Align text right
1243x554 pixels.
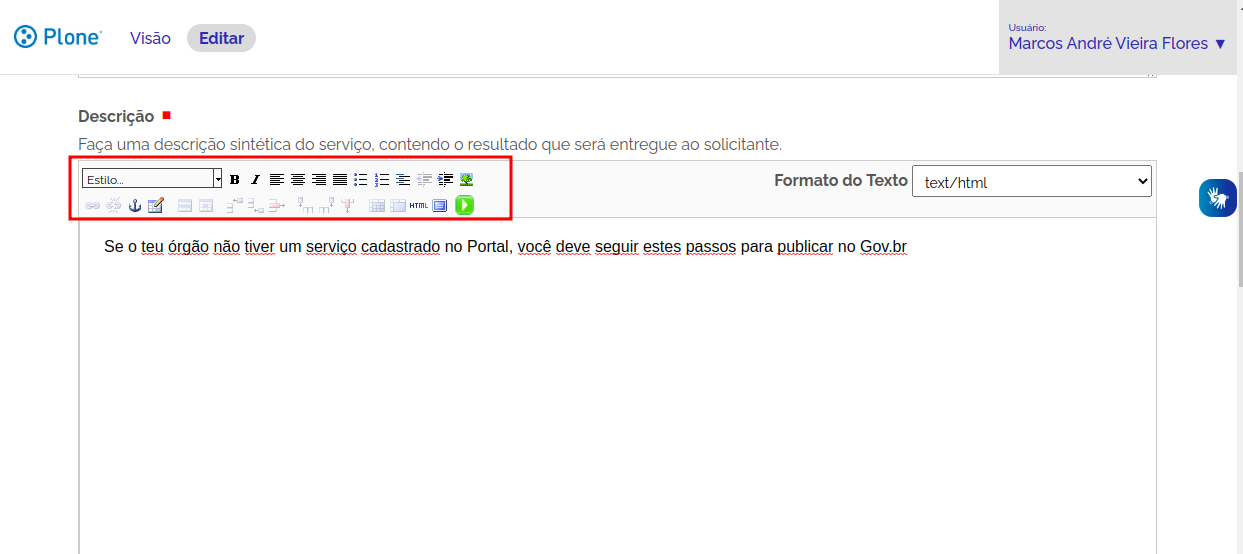point(319,180)
